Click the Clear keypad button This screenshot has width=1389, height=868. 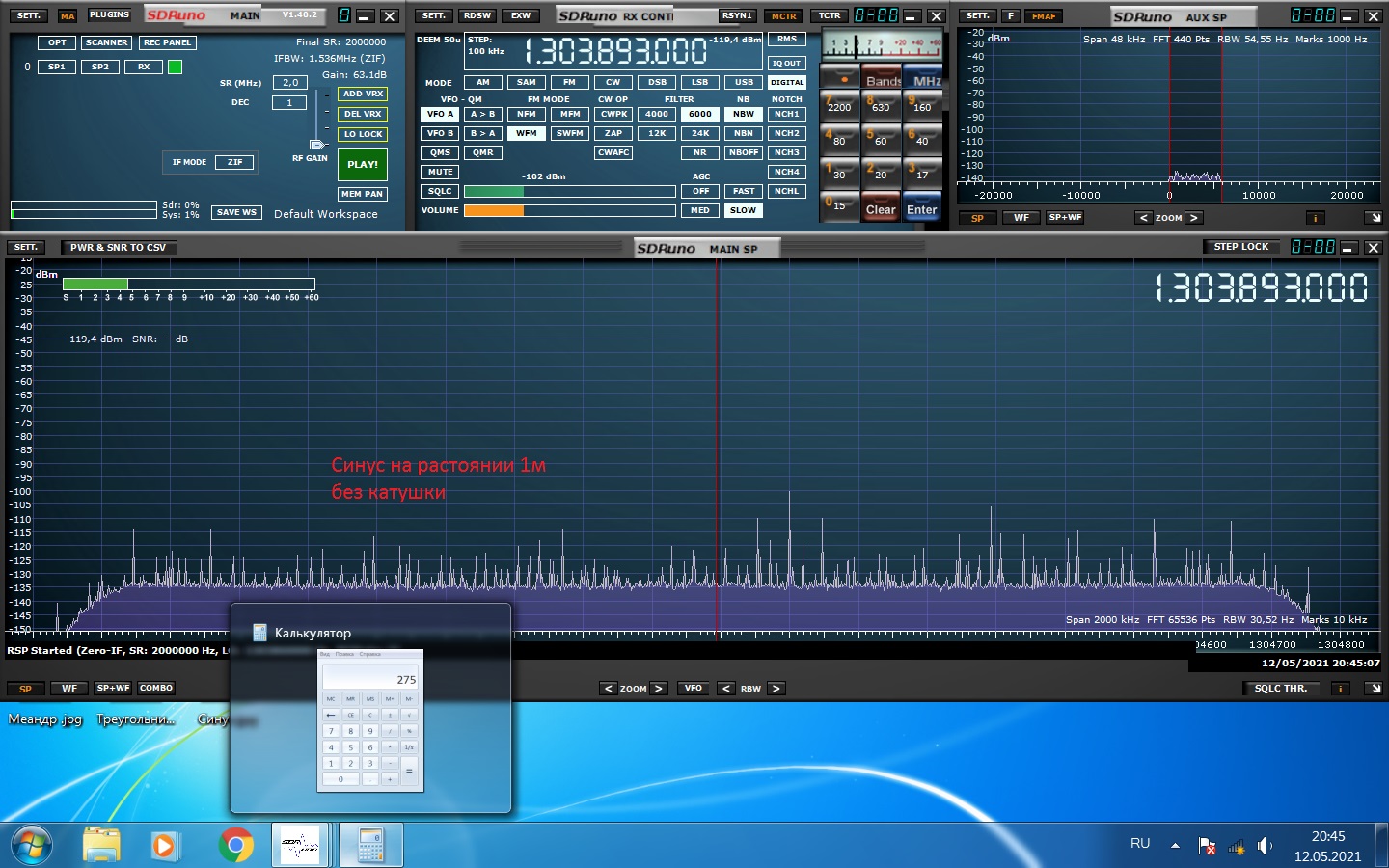coord(881,206)
